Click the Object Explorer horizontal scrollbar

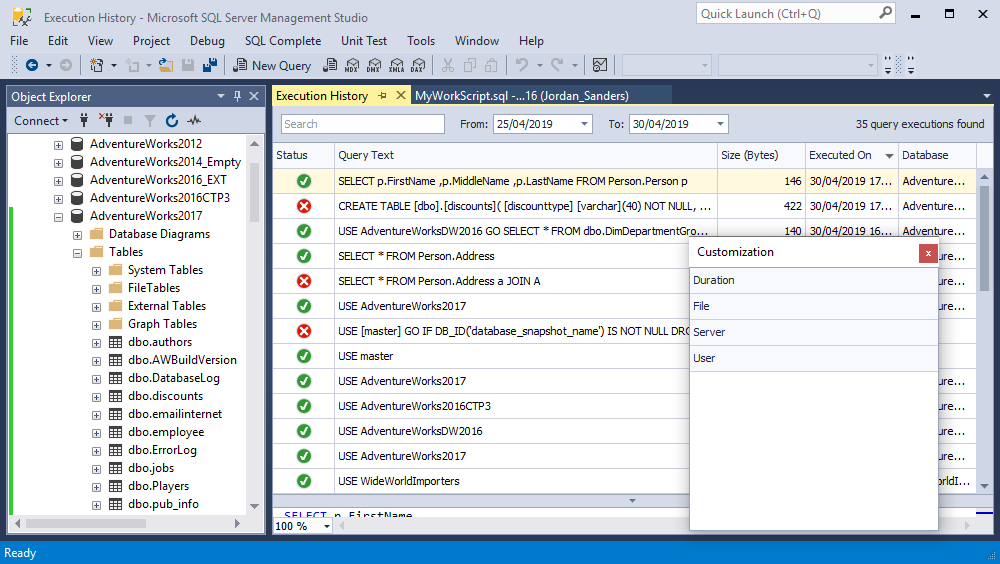click(86, 524)
